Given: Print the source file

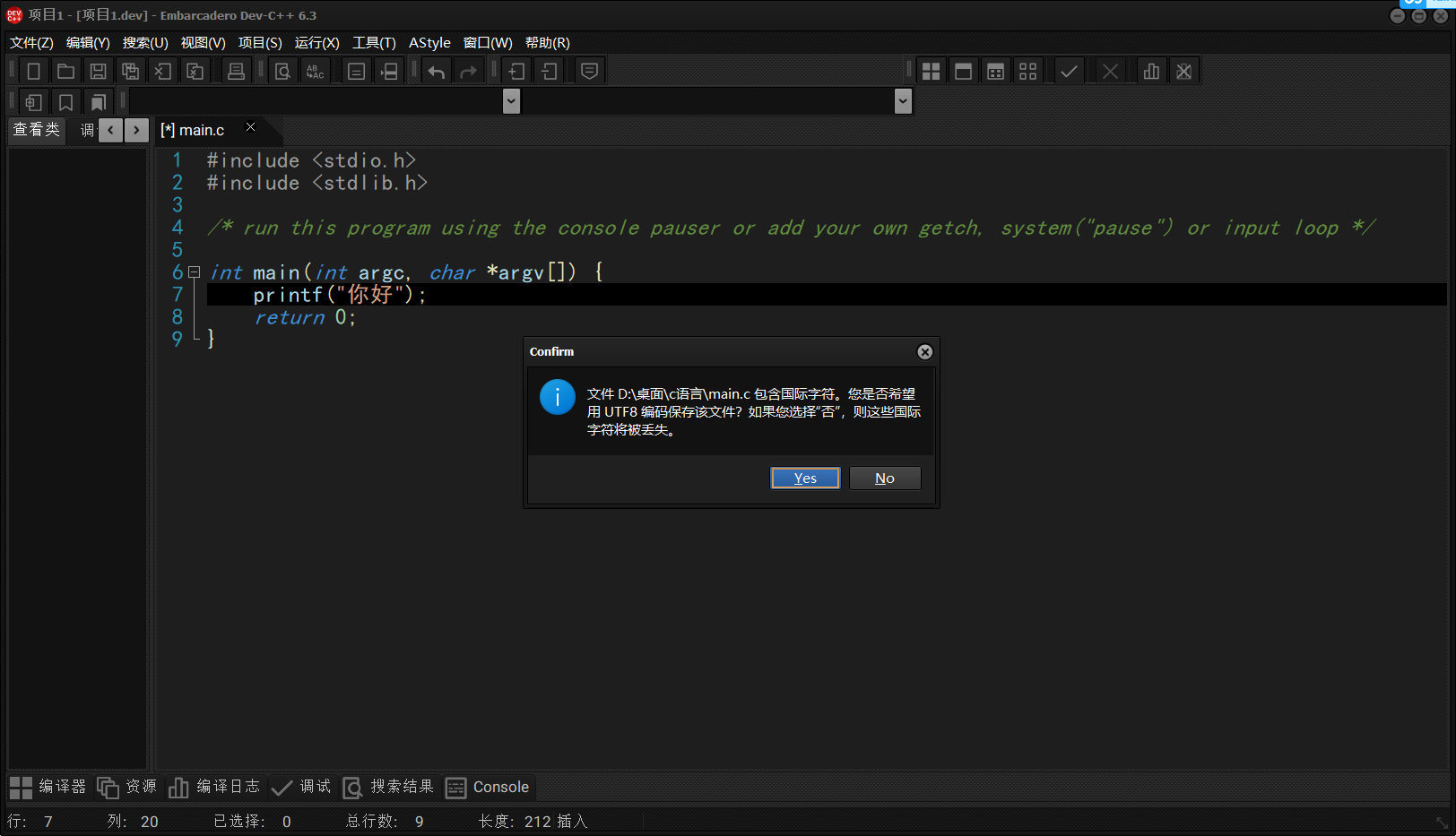Looking at the screenshot, I should [236, 71].
